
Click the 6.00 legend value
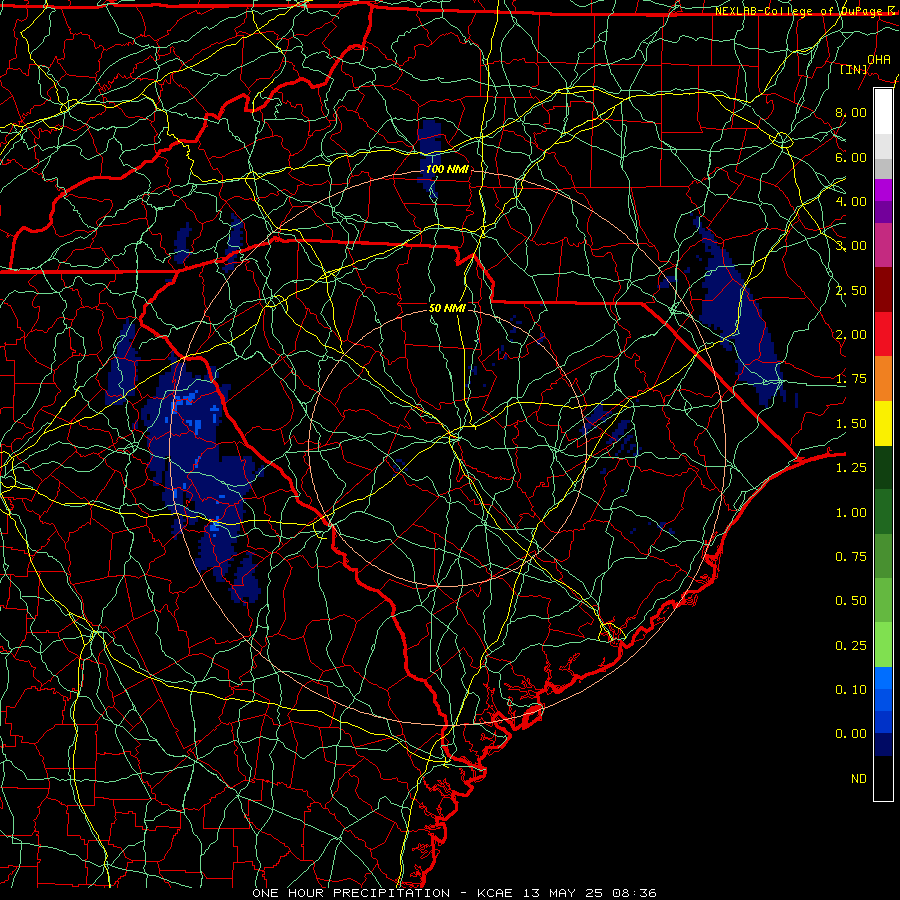(851, 157)
